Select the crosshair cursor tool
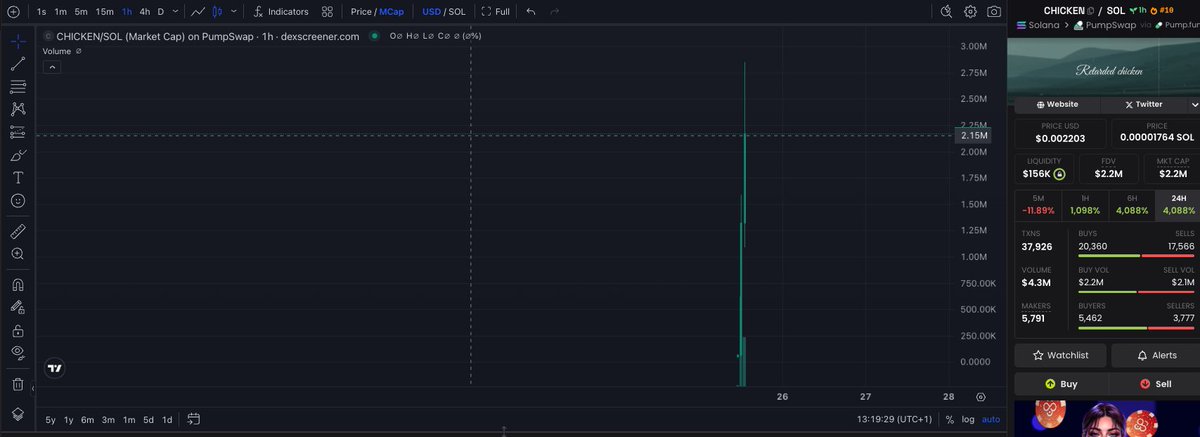Image resolution: width=1200 pixels, height=437 pixels. [x=18, y=43]
